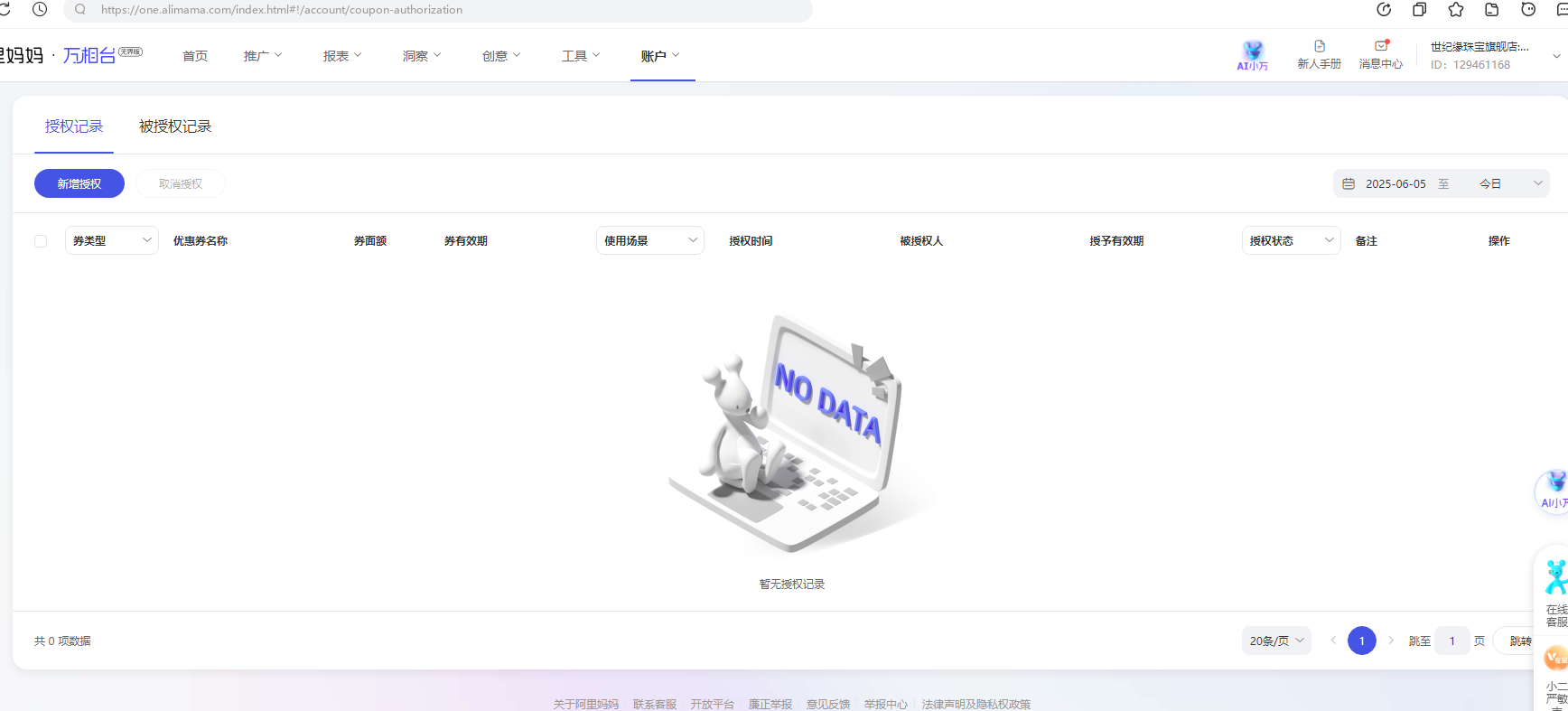Open the 法律声明及隐私权政策 footer link
This screenshot has height=711, width=1568.
pos(975,704)
